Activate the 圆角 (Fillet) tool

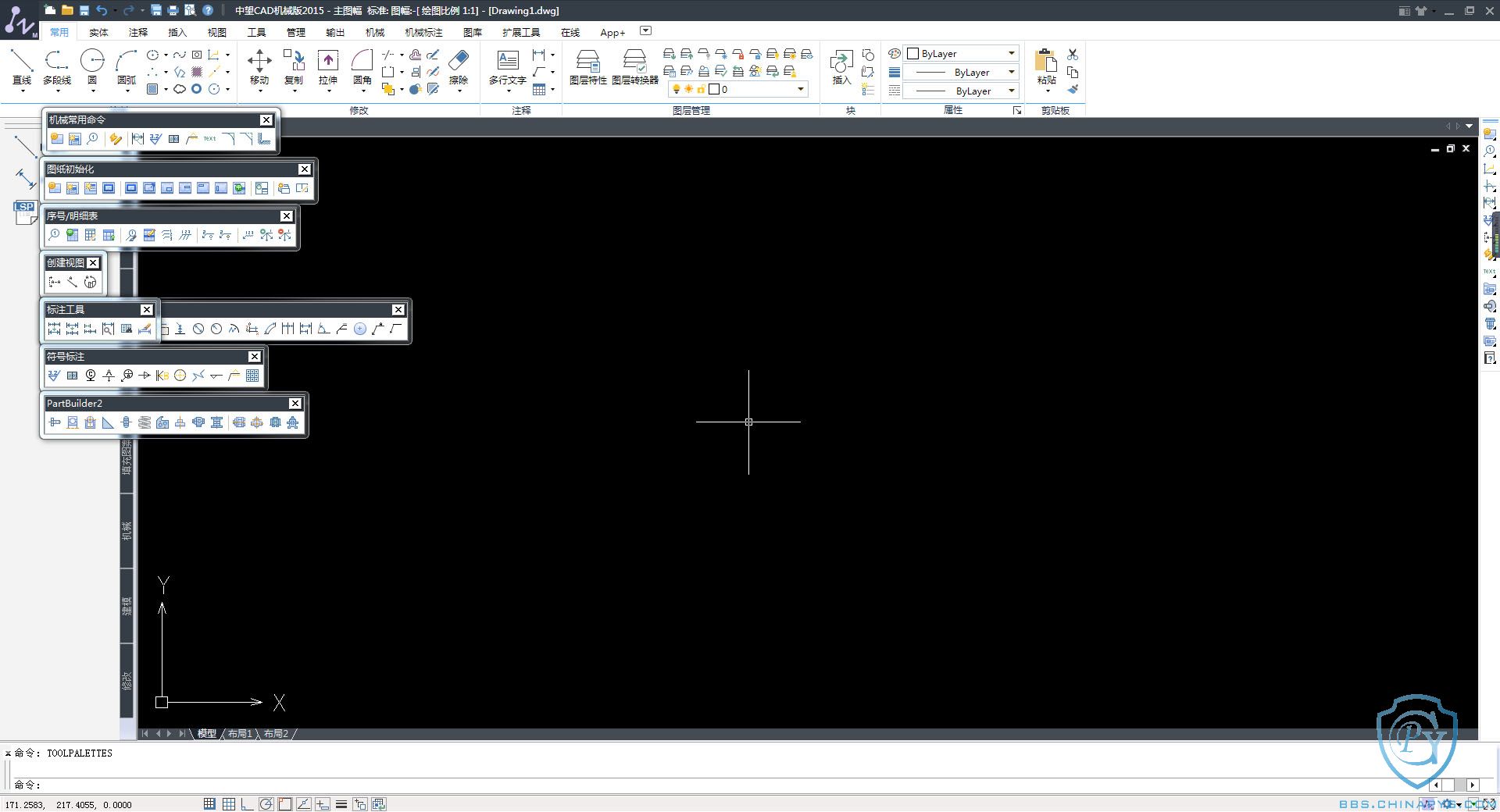(362, 66)
